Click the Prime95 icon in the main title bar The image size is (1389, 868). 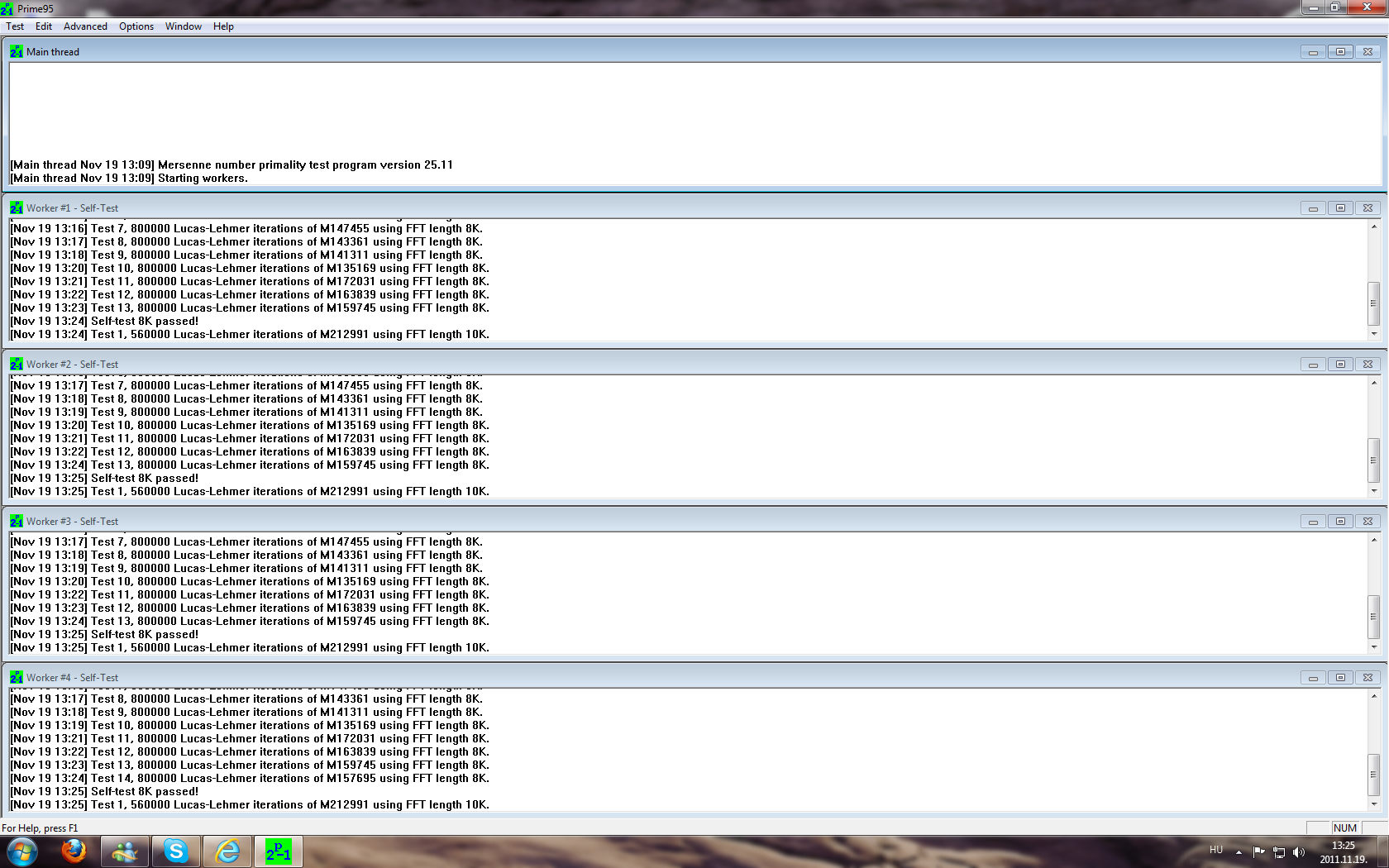[x=7, y=8]
